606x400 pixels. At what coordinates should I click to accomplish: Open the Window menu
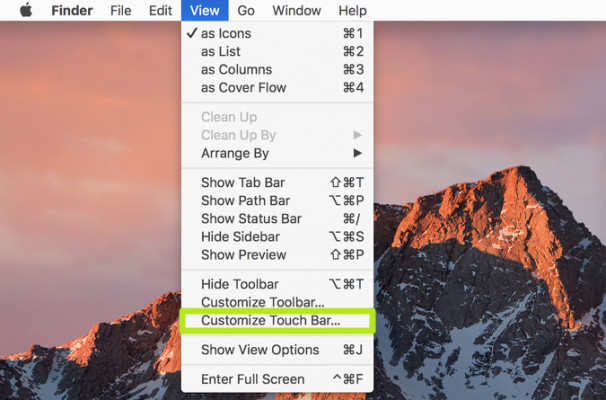pos(297,10)
